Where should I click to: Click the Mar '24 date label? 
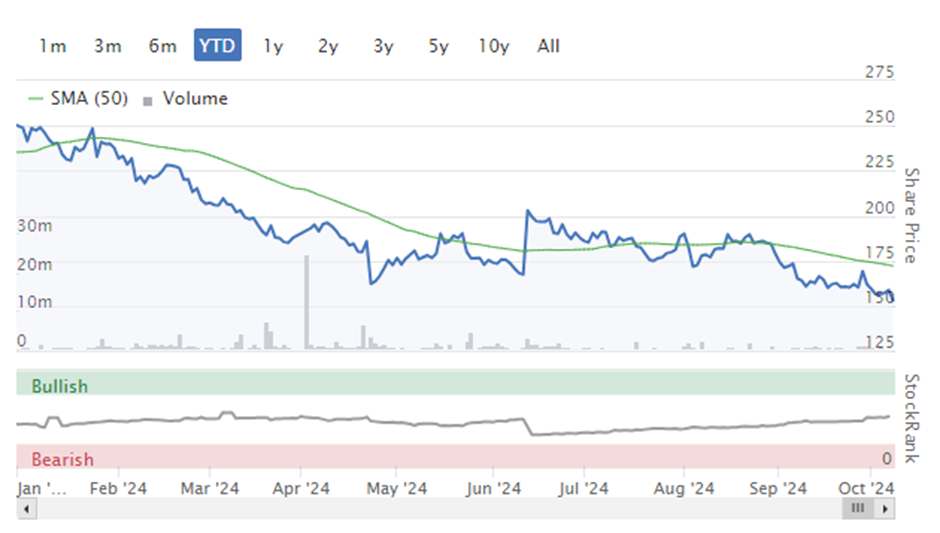point(210,488)
